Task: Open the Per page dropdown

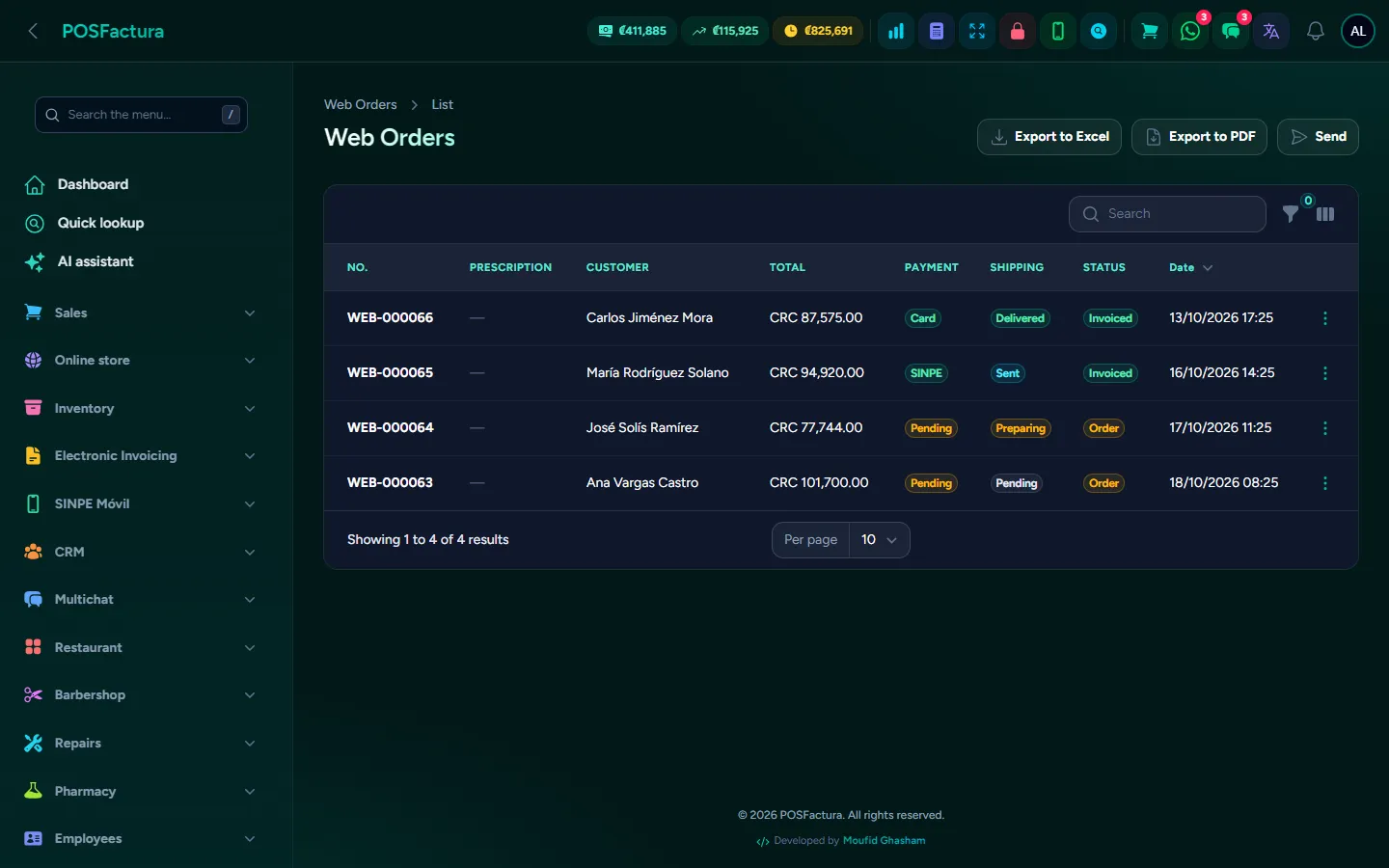Action: 880,540
